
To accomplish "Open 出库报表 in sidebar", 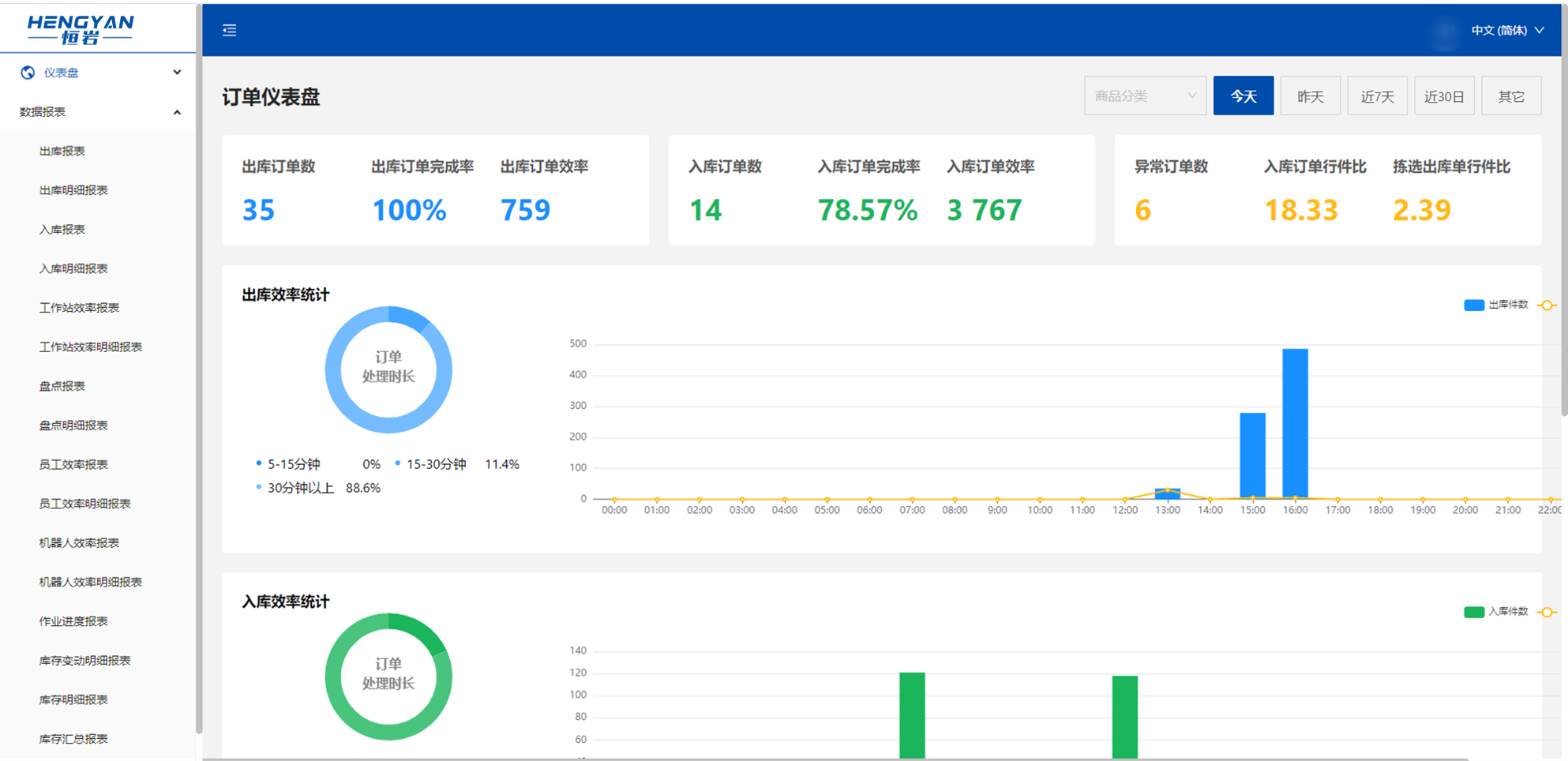I will pos(62,151).
